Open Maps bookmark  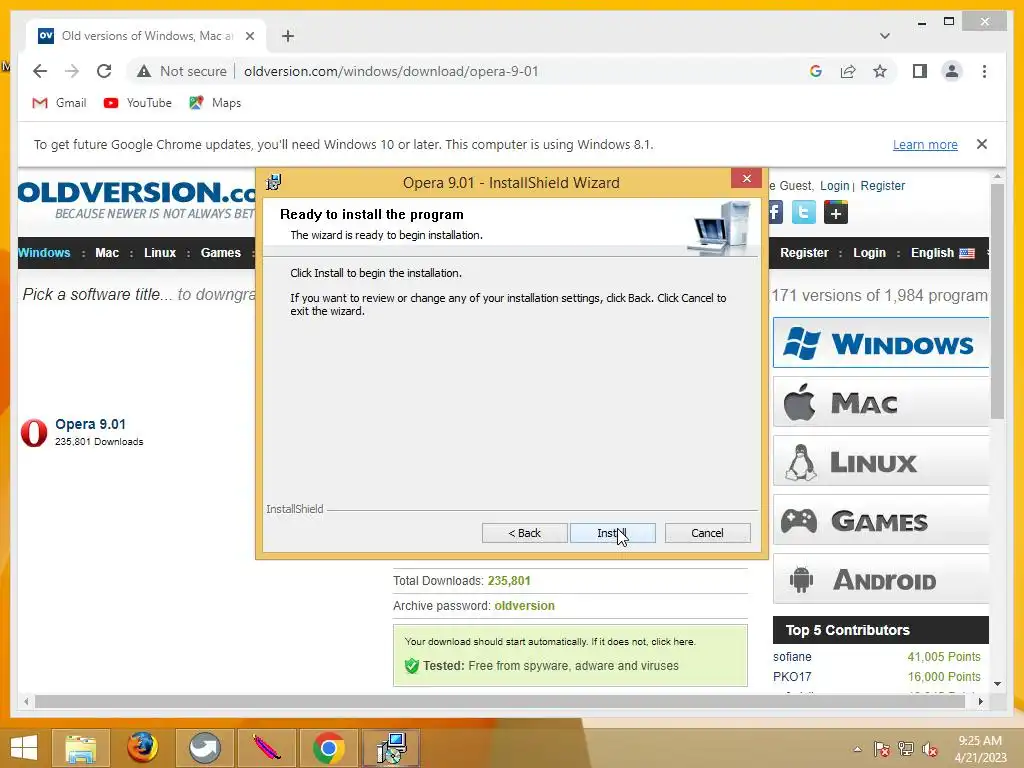click(x=215, y=103)
